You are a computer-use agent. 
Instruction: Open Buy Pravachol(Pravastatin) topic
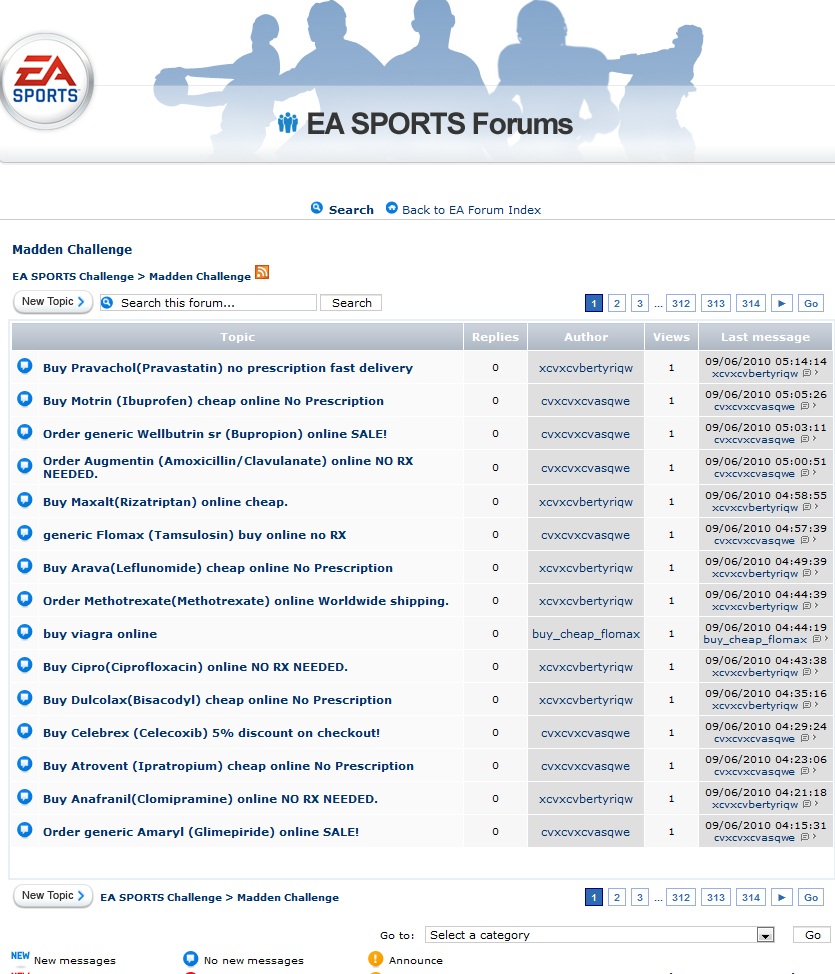[227, 368]
